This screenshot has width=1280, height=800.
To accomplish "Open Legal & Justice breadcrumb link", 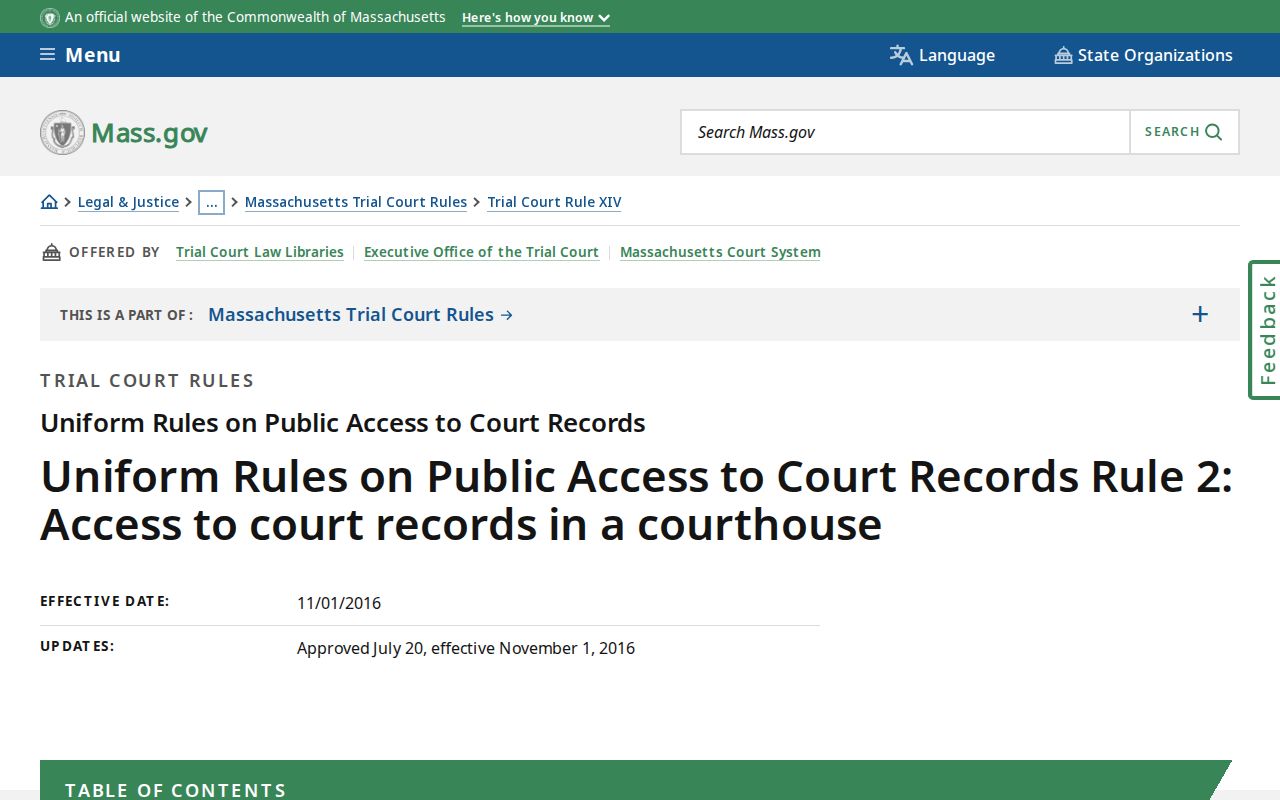I will (x=128, y=202).
